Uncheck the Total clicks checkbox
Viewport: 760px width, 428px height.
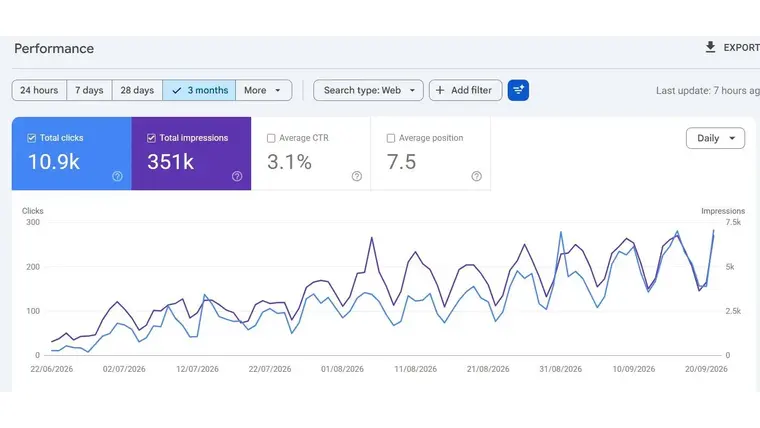32,138
